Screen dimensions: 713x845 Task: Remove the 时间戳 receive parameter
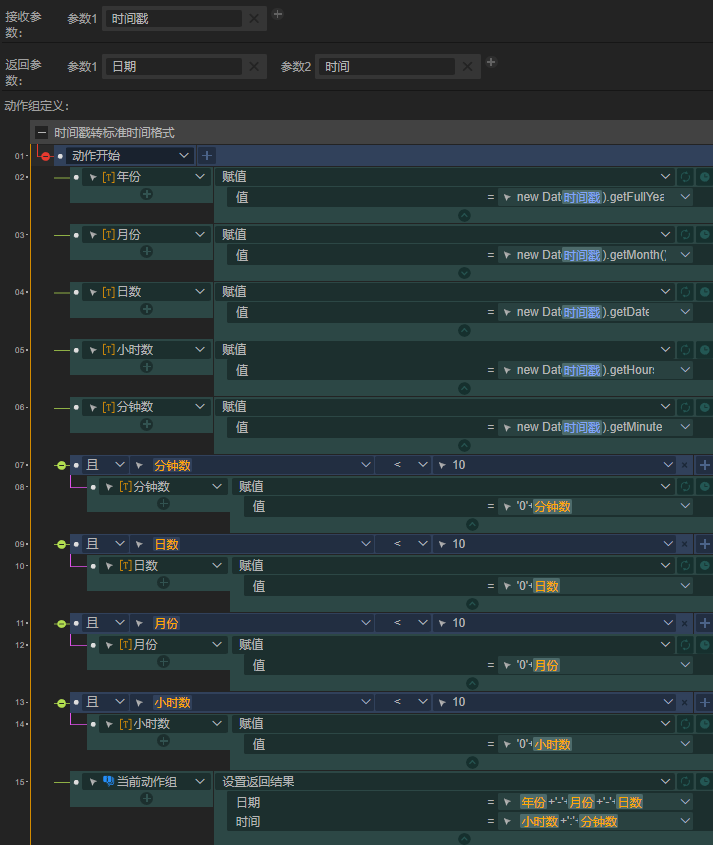254,19
